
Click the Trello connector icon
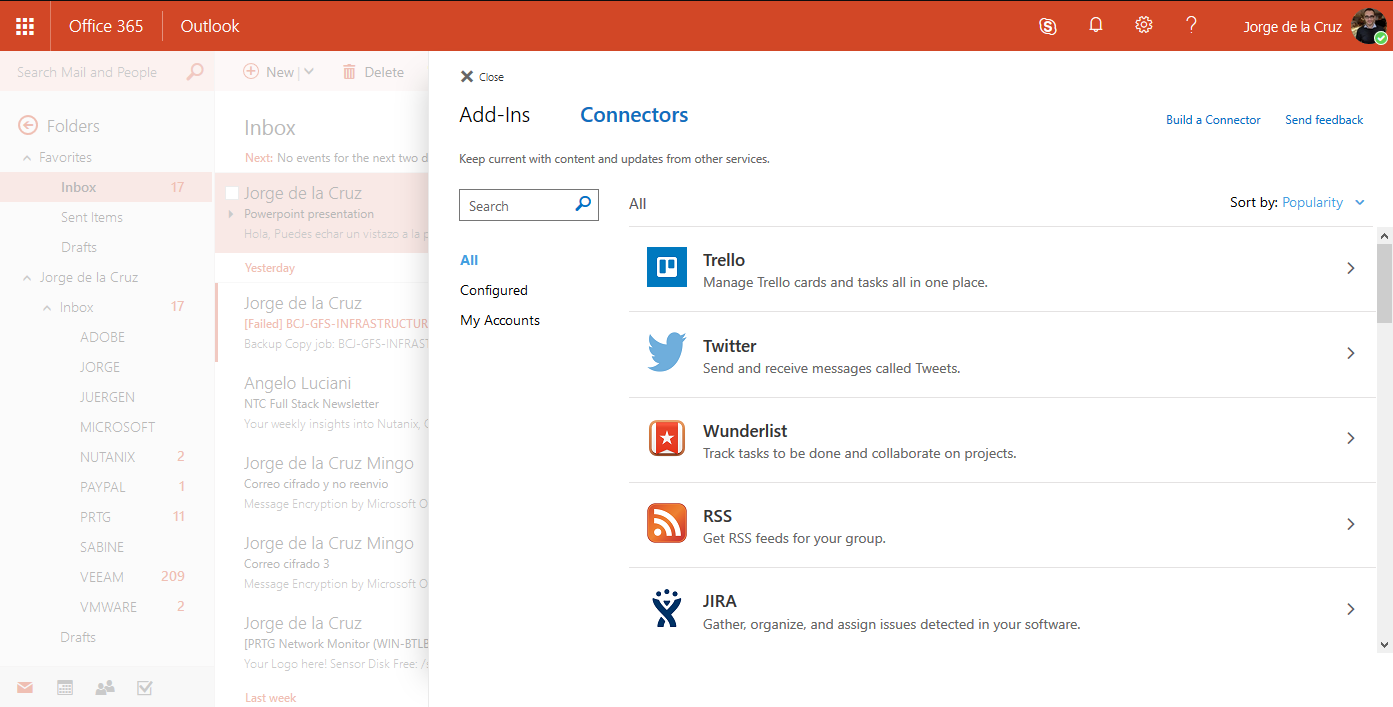667,267
